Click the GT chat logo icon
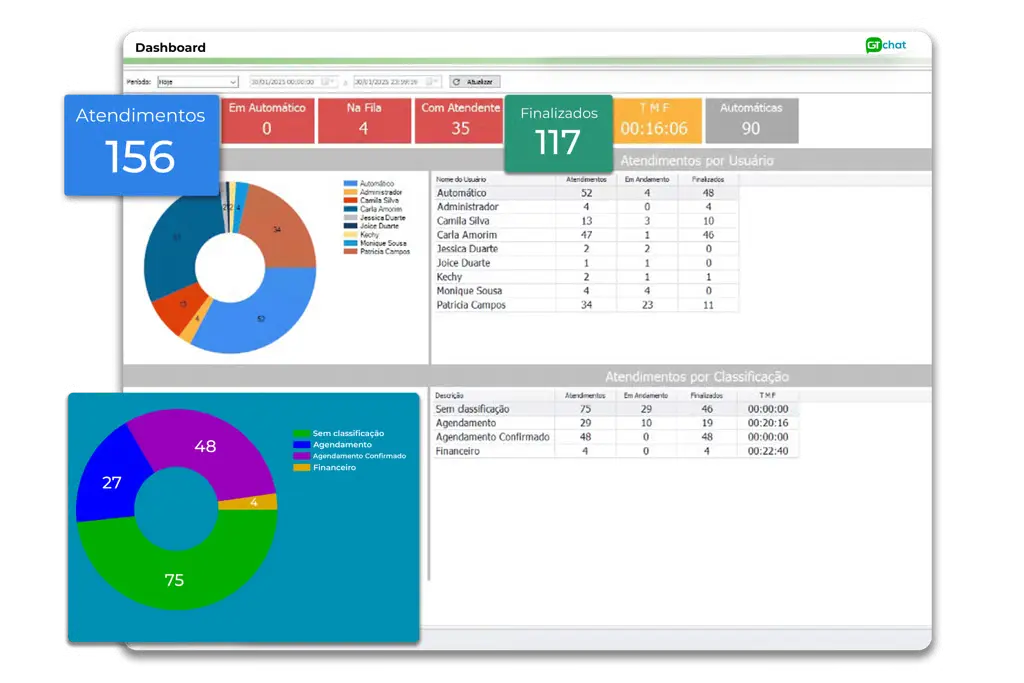This screenshot has width=1024, height=683. point(873,45)
